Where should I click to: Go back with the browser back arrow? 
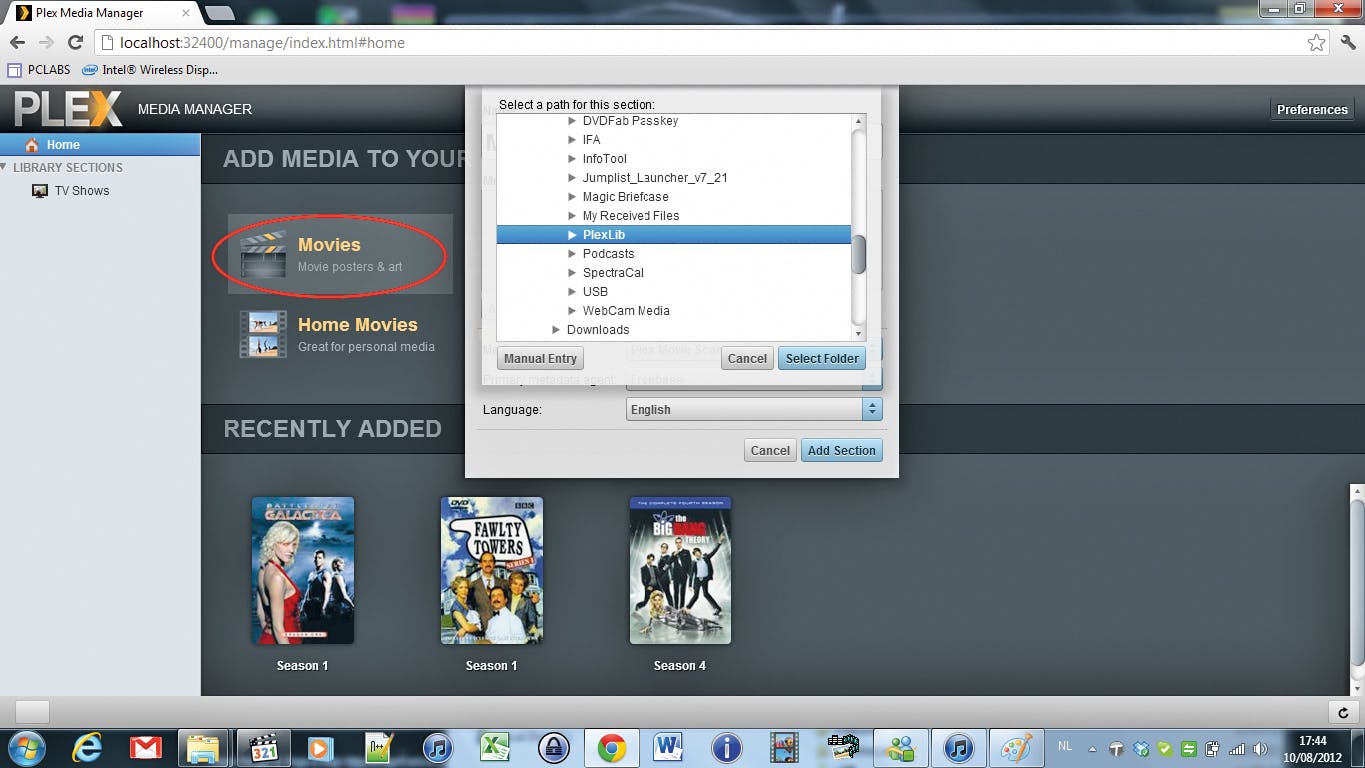pos(17,43)
